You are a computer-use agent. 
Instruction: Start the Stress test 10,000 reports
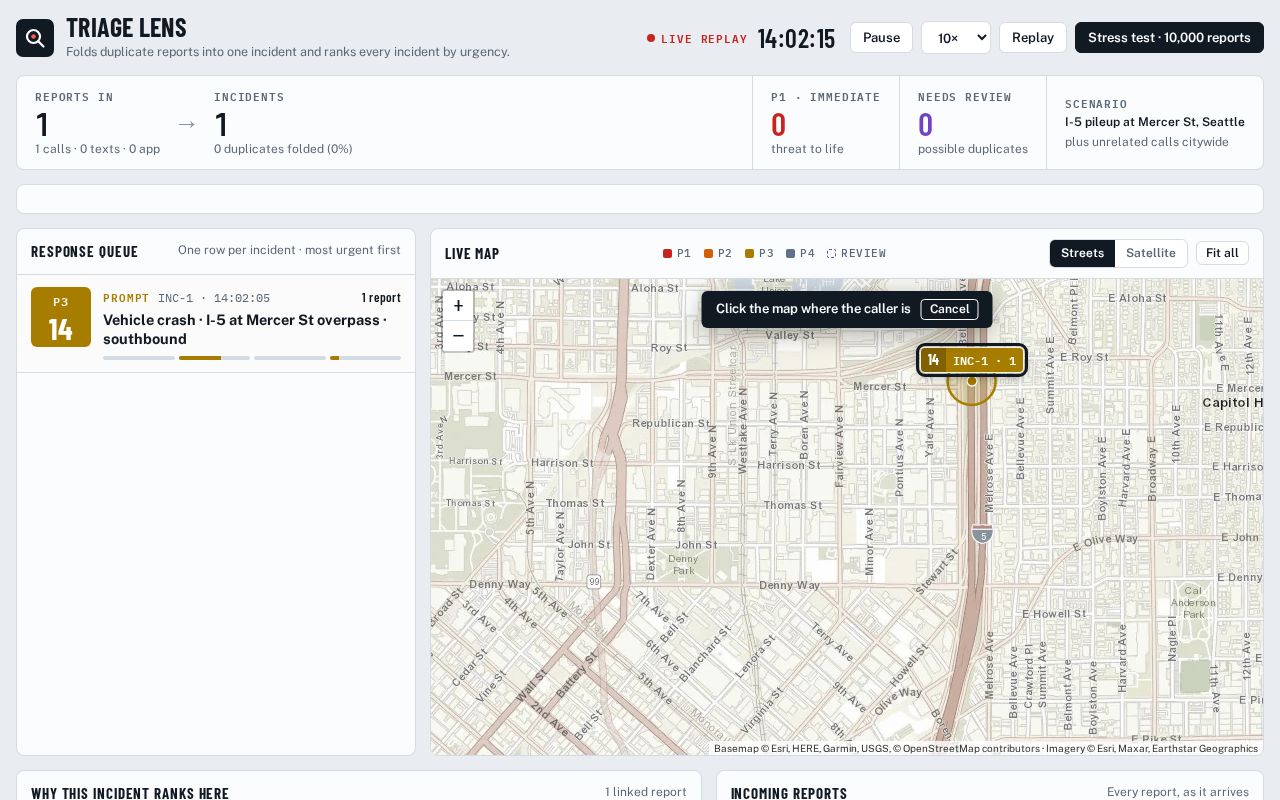(x=1169, y=38)
